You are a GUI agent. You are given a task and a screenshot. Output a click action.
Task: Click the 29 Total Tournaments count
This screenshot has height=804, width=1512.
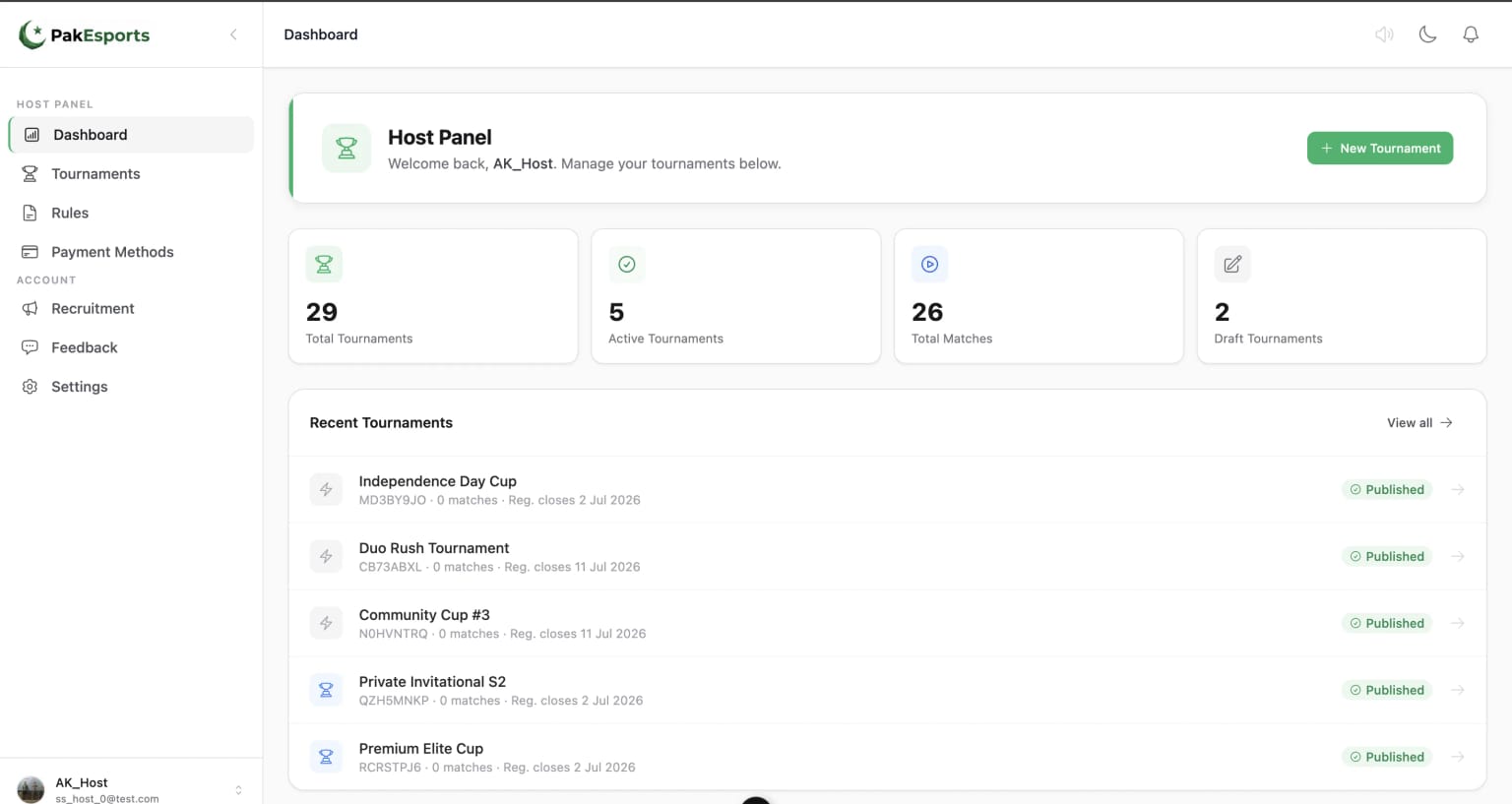pos(322,312)
